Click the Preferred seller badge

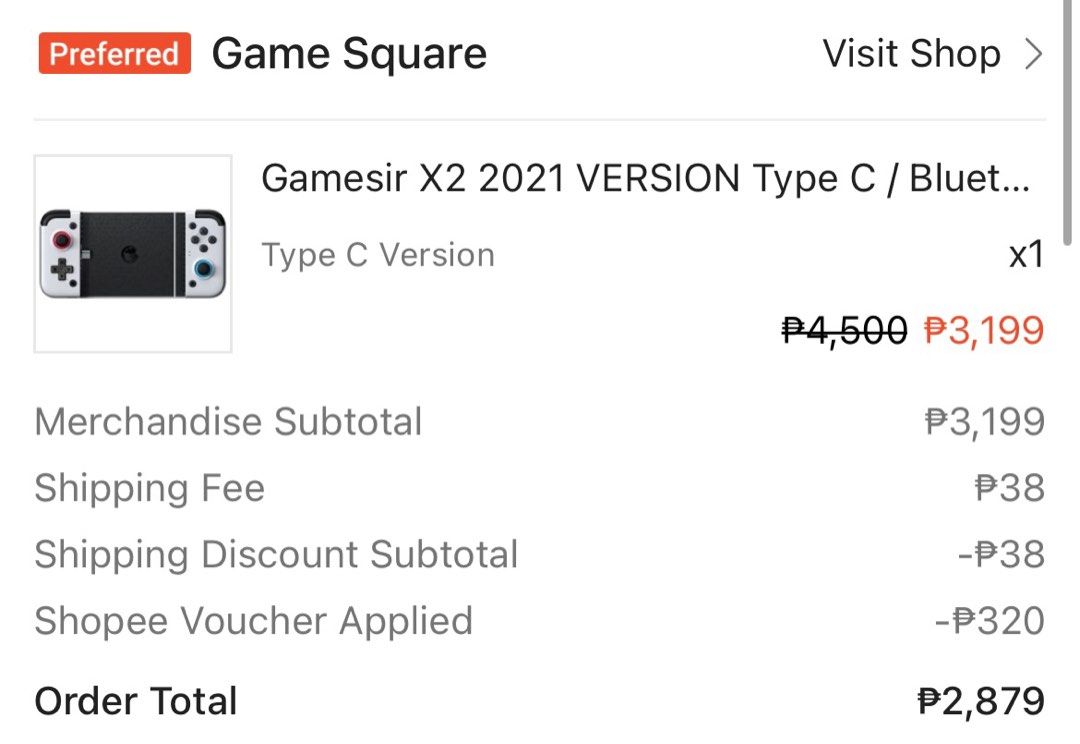114,54
